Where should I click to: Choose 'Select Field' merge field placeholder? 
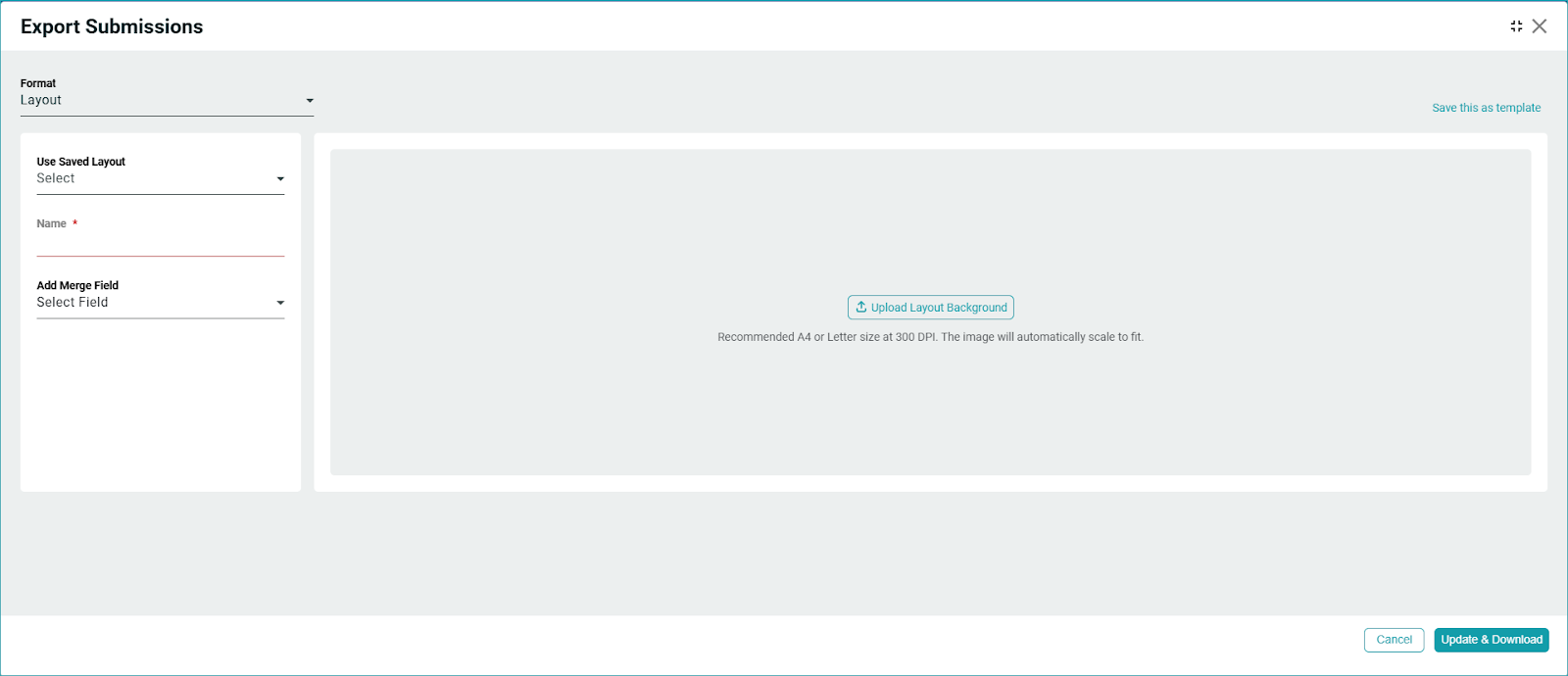pos(73,302)
